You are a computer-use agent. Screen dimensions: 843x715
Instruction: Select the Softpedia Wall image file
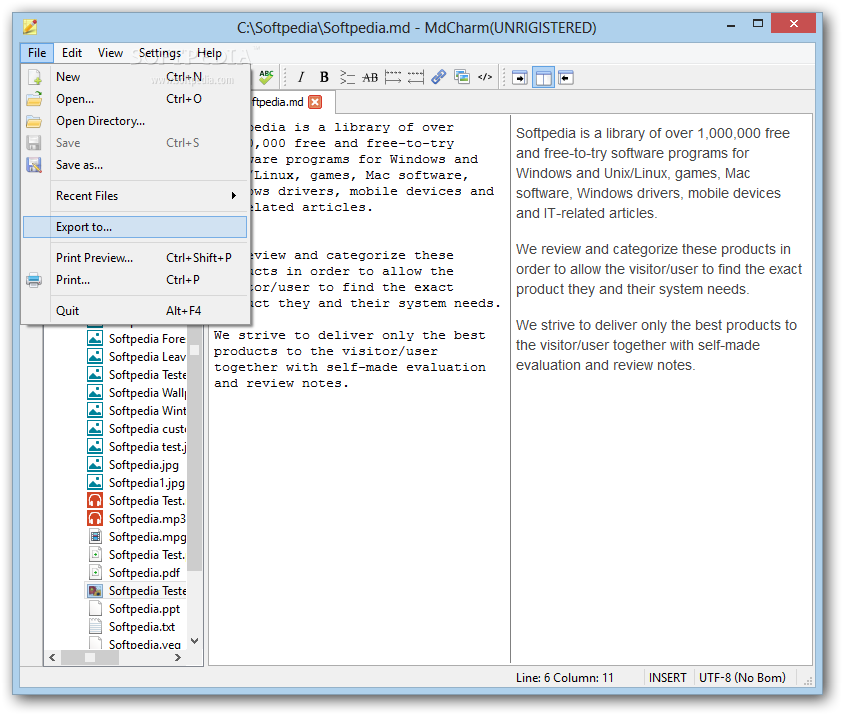[147, 393]
